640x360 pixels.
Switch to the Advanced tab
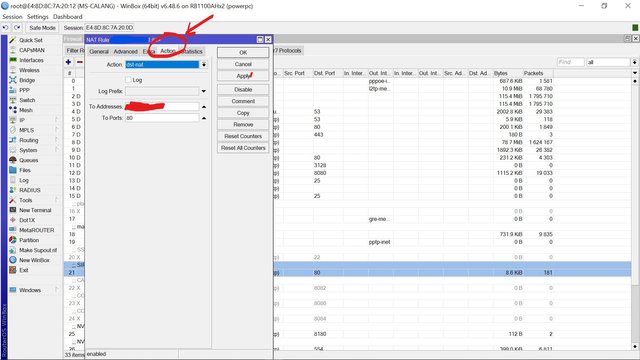(125, 51)
